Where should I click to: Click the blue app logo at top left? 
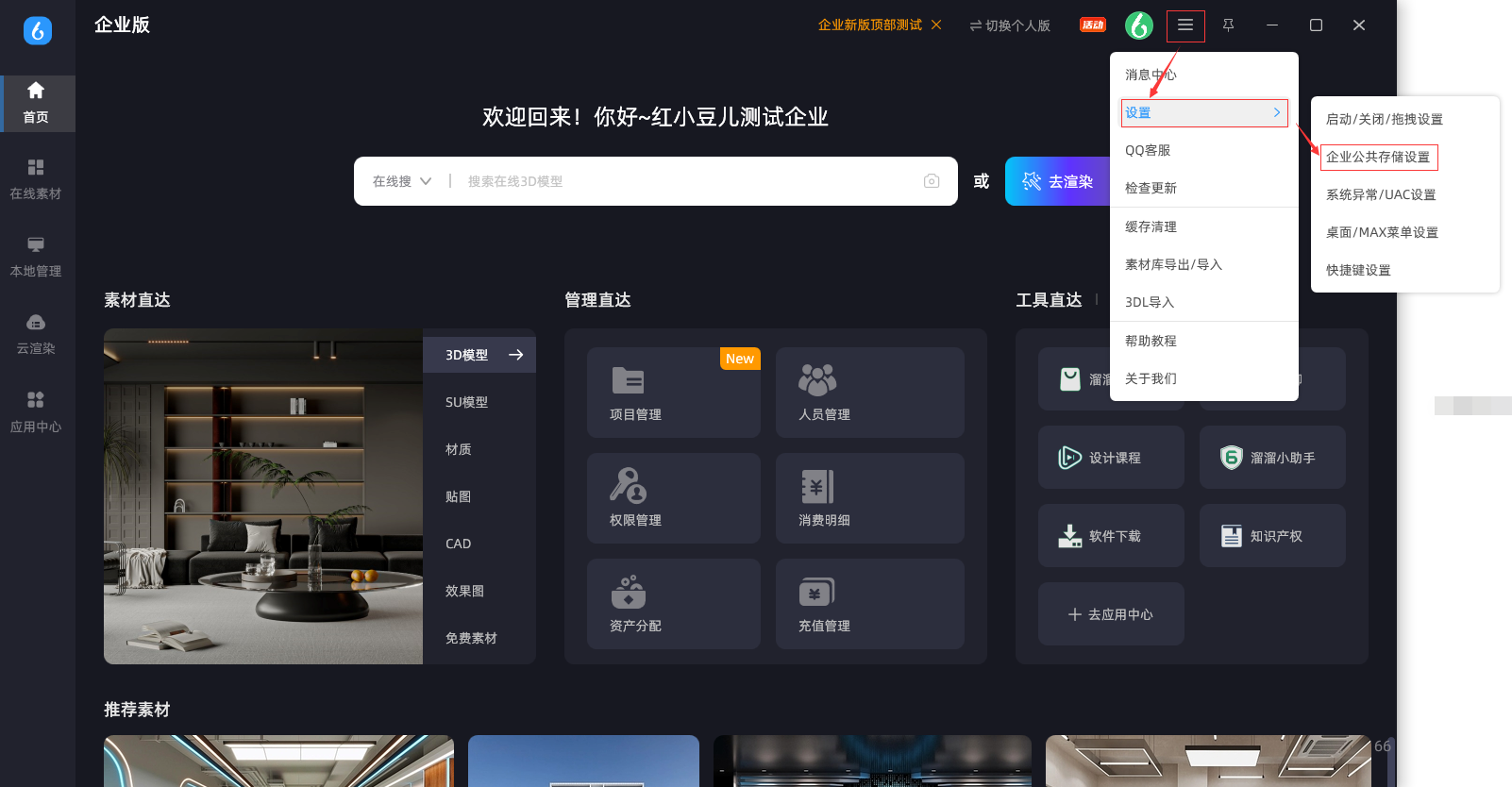tap(38, 30)
